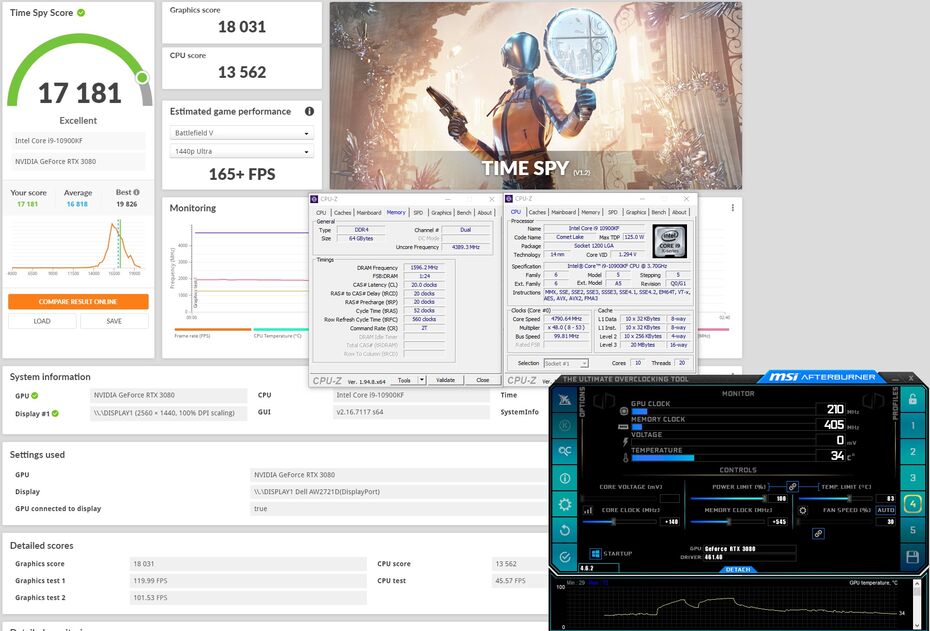
Task: Click the Kombustor stress test icon in Afterburner
Action: click(x=565, y=425)
